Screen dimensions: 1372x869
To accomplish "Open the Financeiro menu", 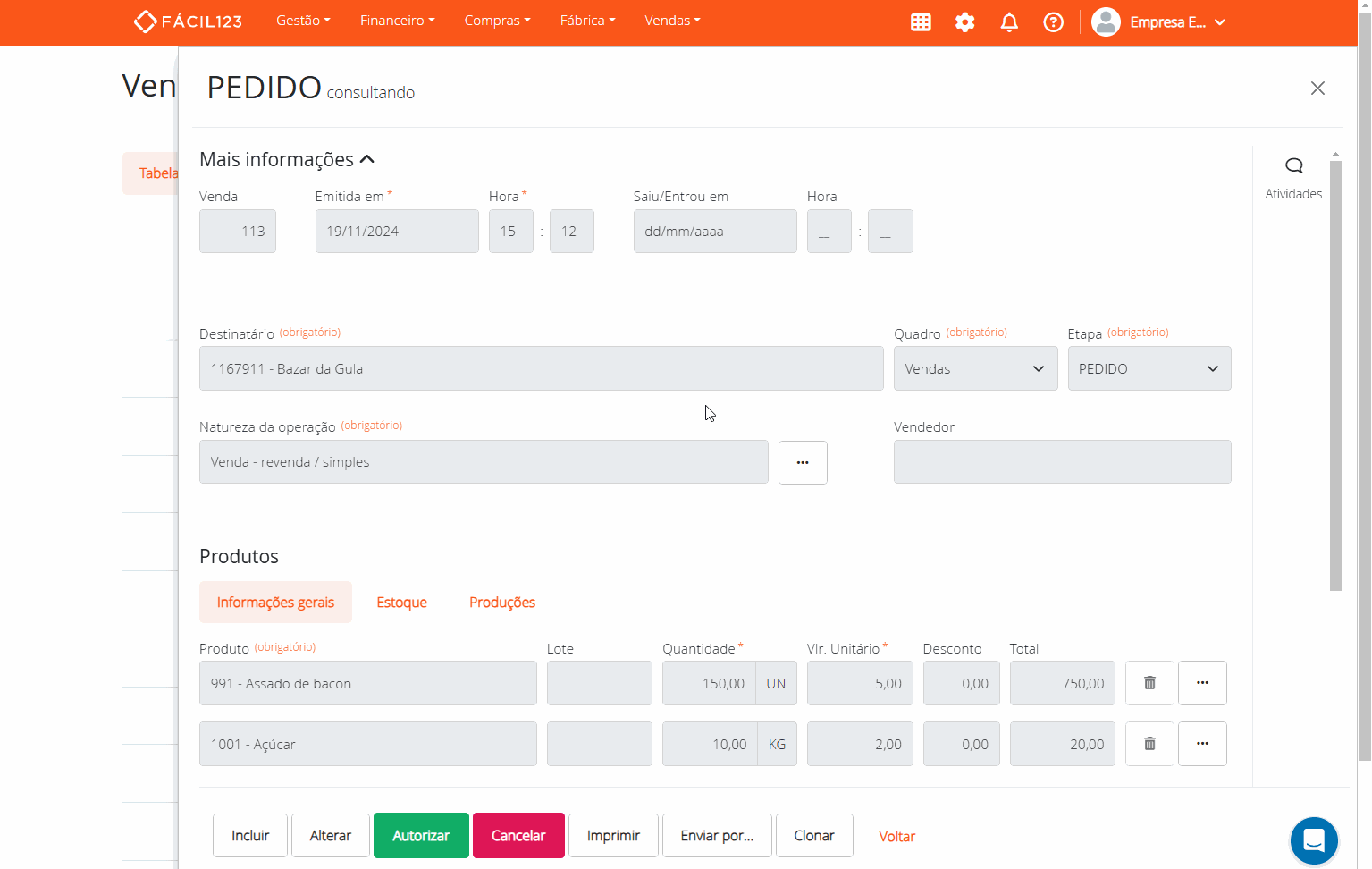I will click(397, 21).
